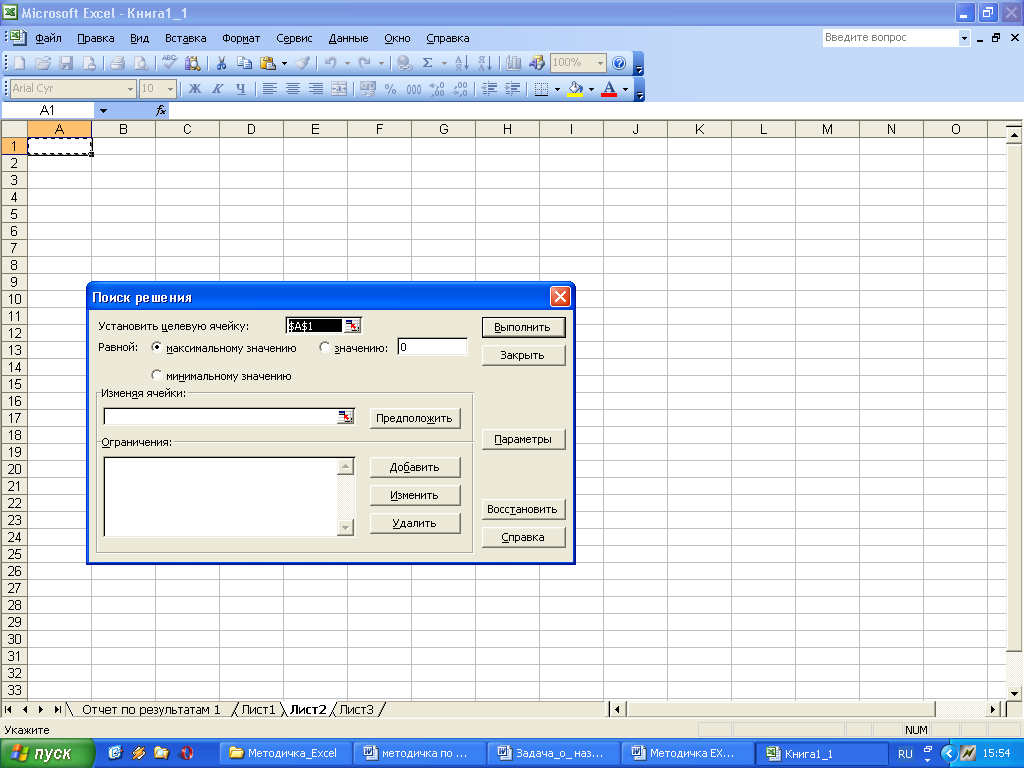1024x768 pixels.
Task: Increase indent toolbar icon
Action: (x=513, y=89)
